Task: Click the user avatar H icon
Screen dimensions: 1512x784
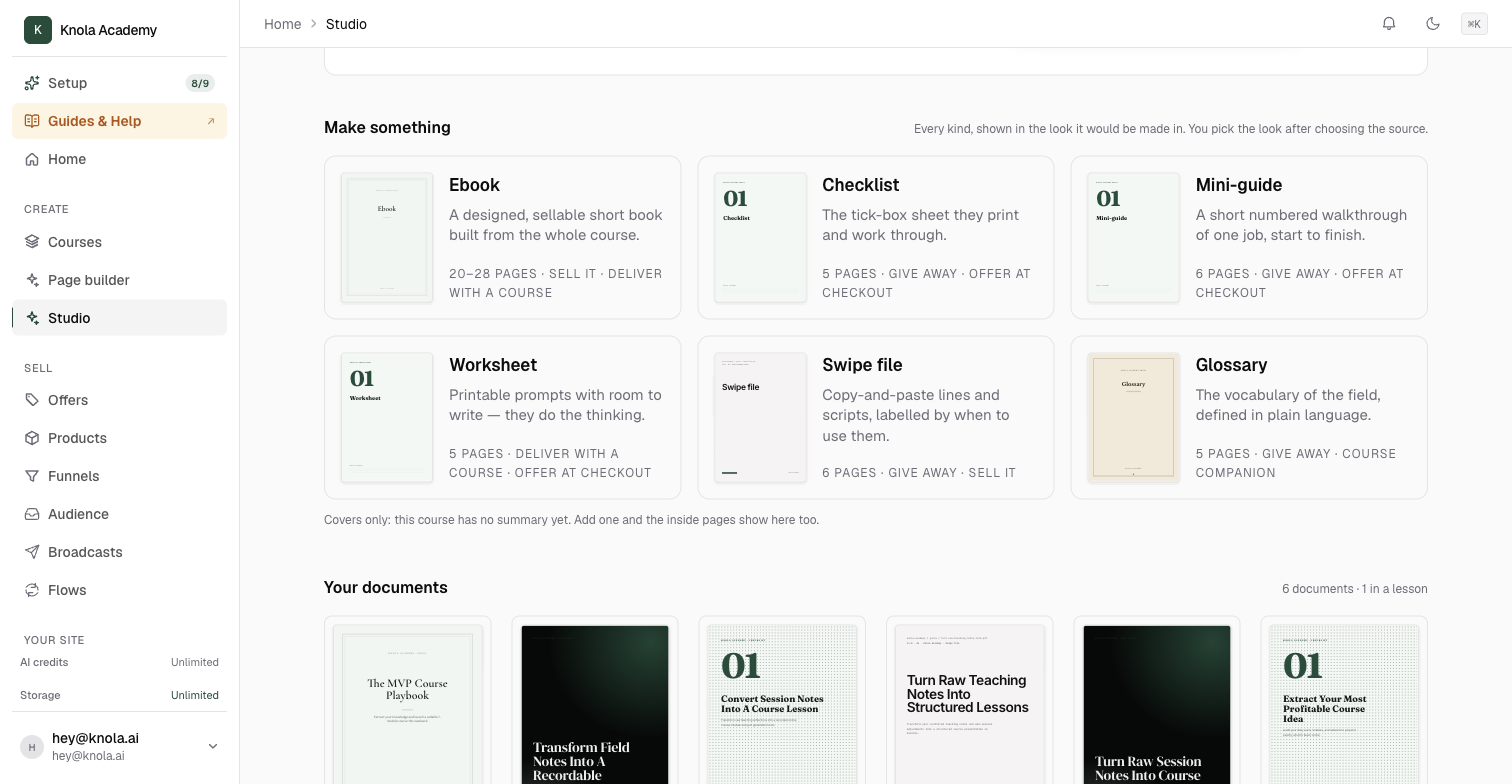Action: point(32,746)
